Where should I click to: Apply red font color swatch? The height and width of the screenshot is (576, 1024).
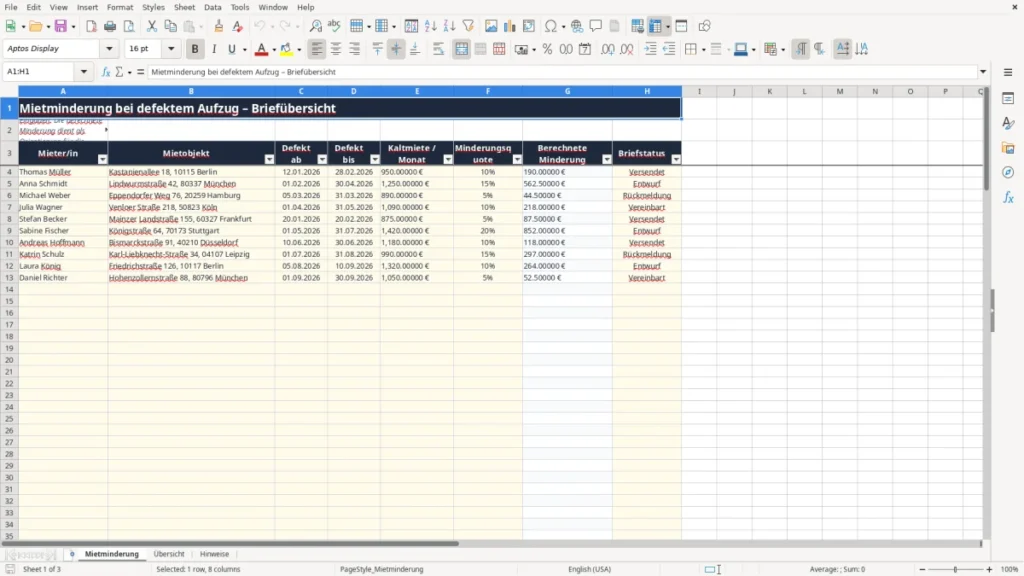[261, 49]
